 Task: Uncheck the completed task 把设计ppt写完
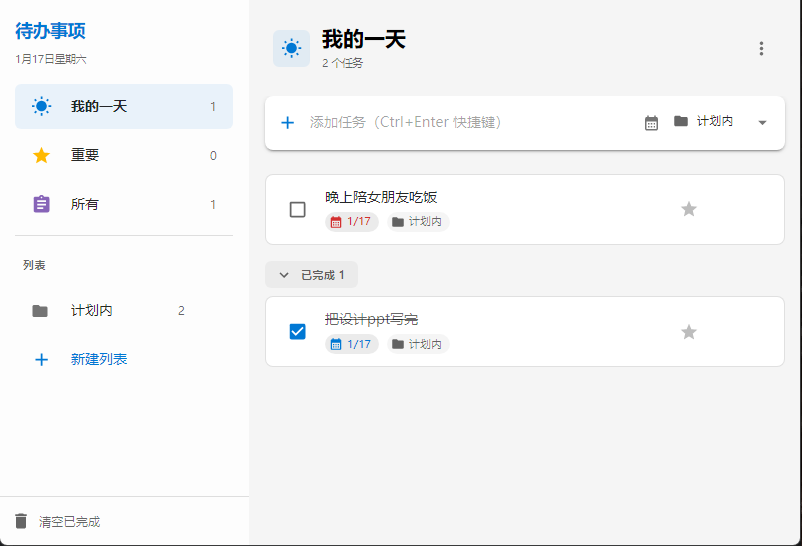(x=297, y=332)
